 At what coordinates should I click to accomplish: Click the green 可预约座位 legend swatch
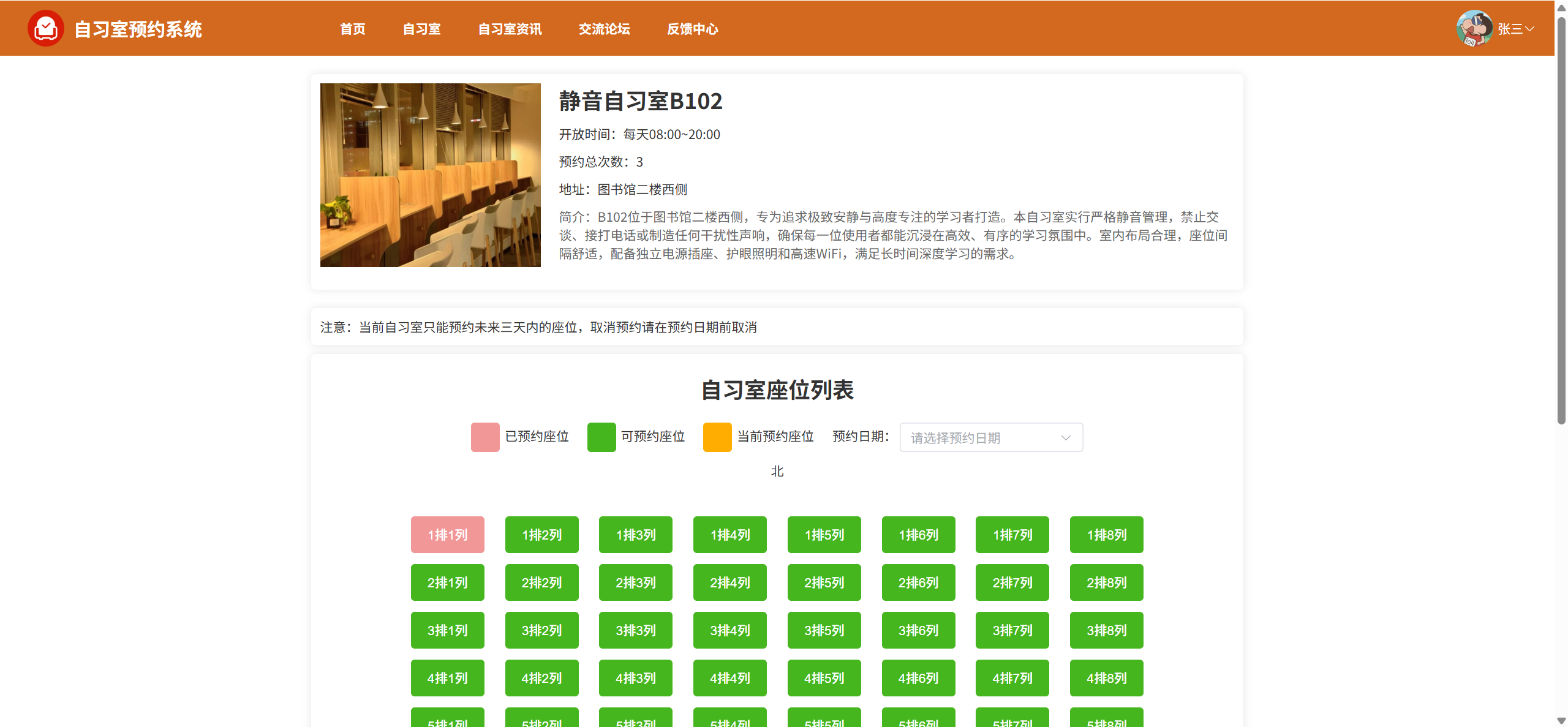(601, 437)
